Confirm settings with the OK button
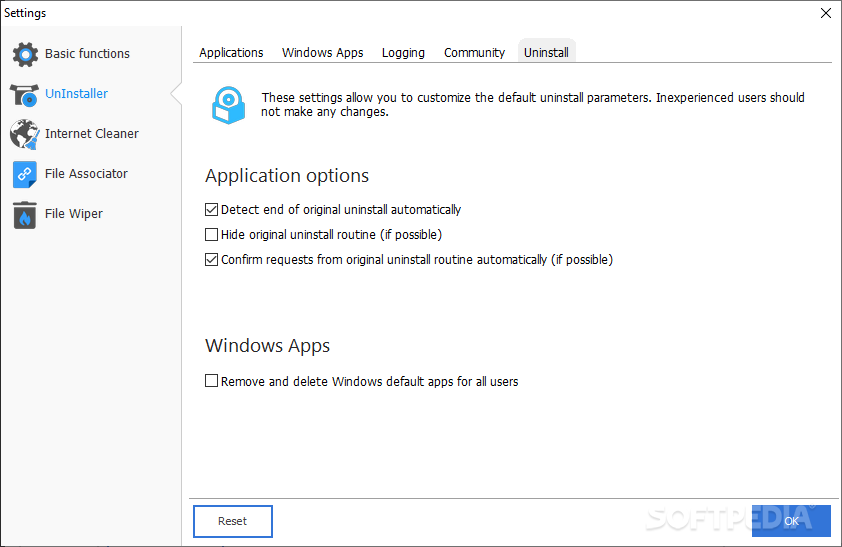 click(x=791, y=521)
